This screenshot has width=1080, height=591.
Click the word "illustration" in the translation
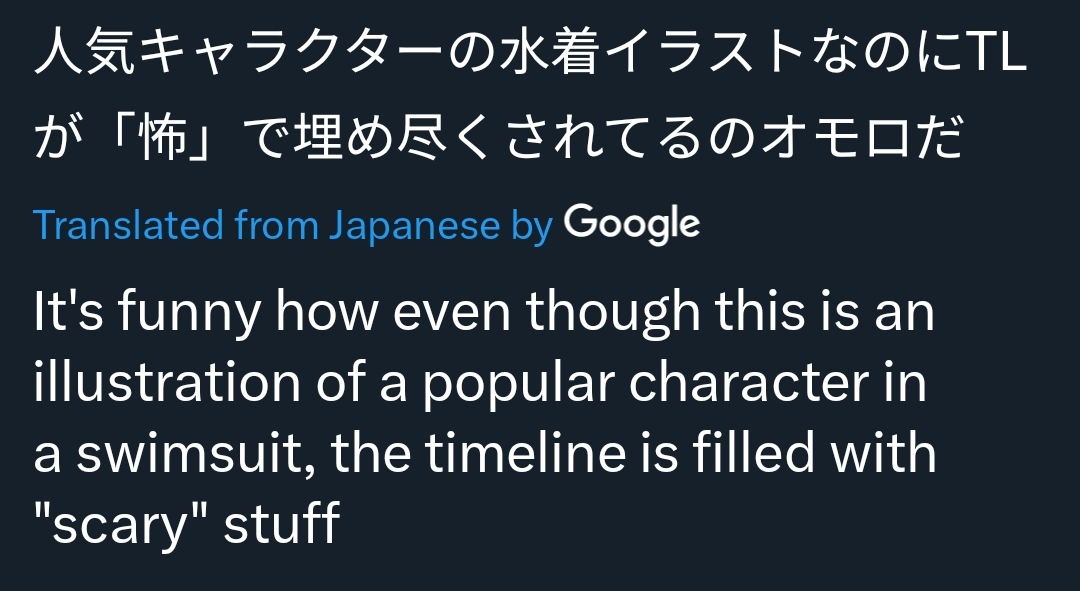coord(167,383)
